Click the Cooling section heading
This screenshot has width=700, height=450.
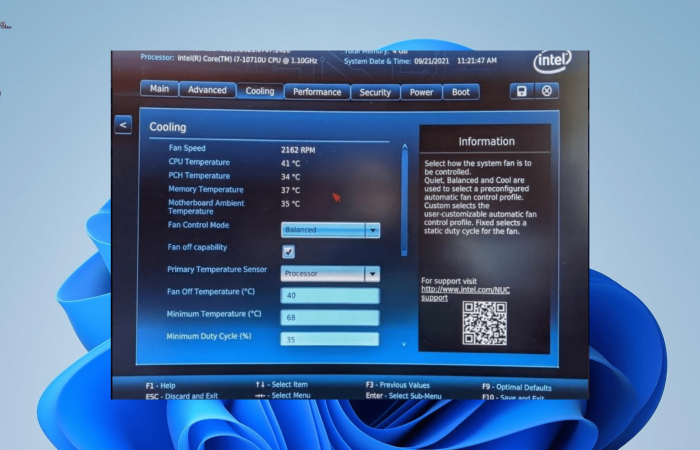(x=168, y=127)
